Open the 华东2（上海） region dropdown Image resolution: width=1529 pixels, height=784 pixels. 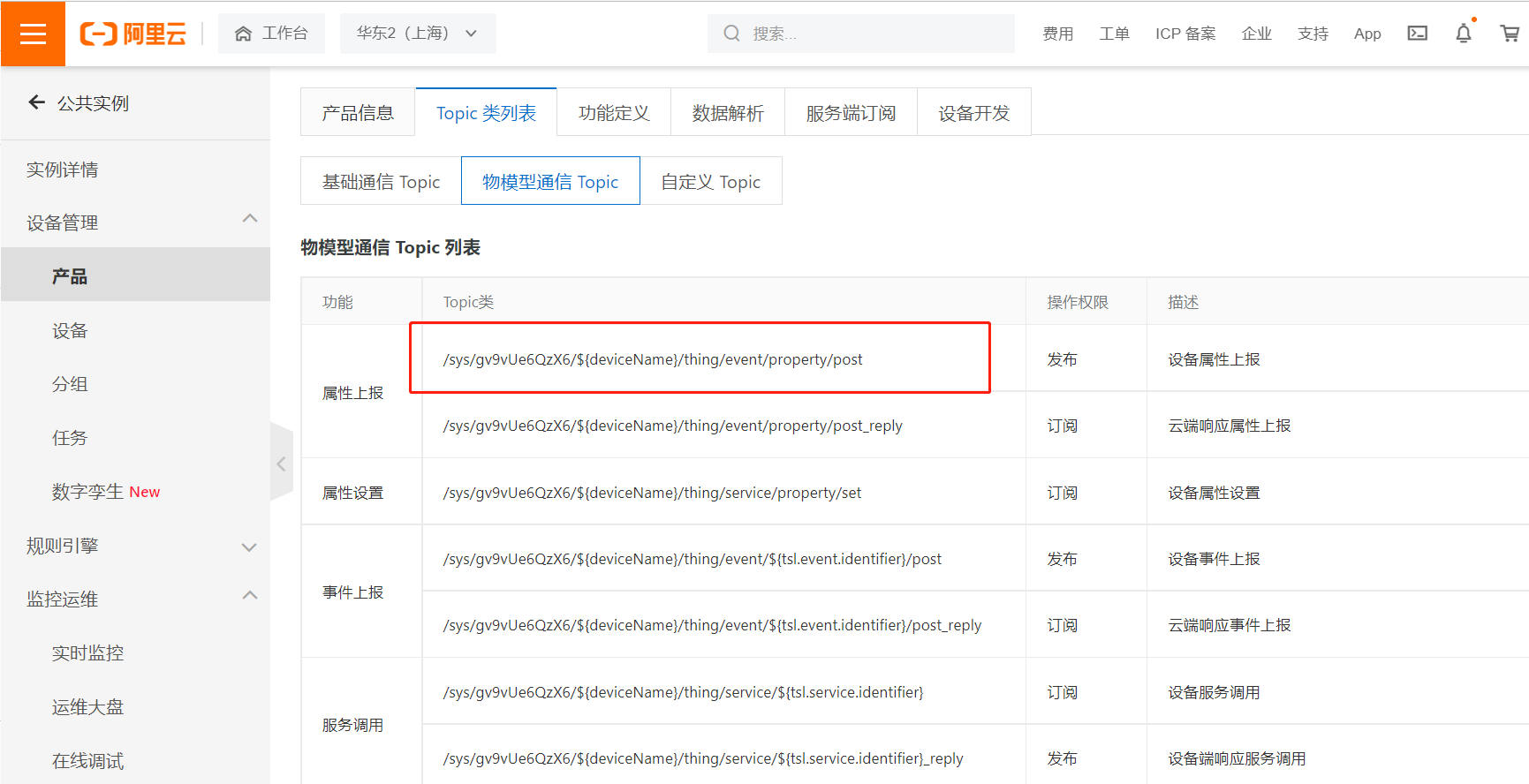(418, 34)
